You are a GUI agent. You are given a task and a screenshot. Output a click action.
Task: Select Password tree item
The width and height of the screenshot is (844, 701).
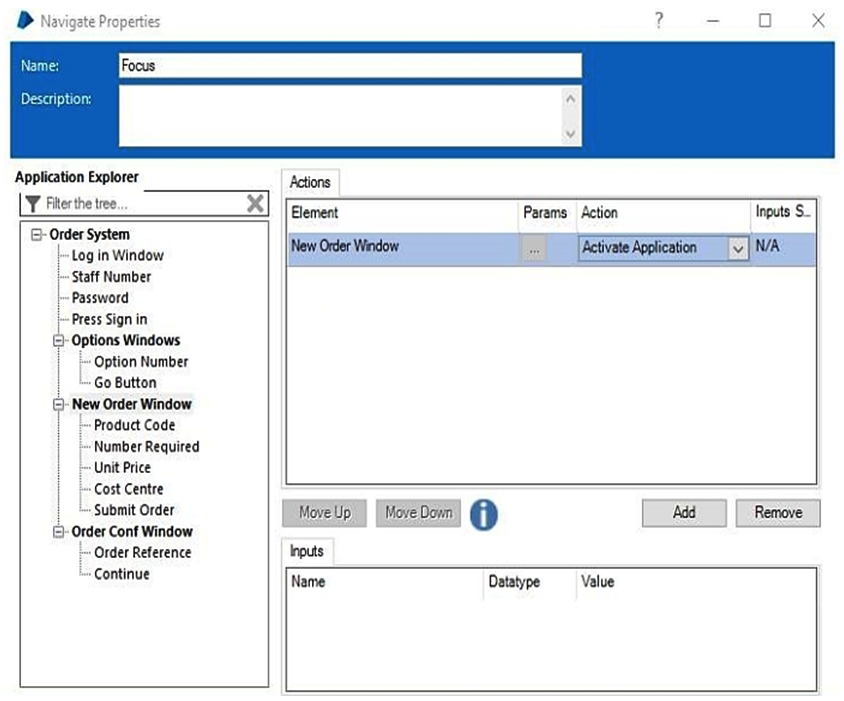click(100, 298)
